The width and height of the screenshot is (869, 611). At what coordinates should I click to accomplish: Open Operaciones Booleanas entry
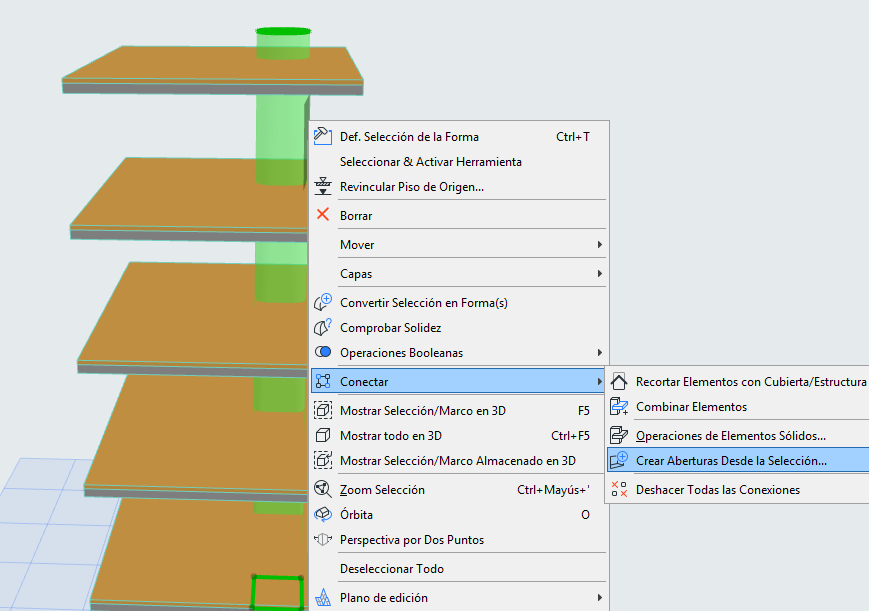(x=459, y=352)
